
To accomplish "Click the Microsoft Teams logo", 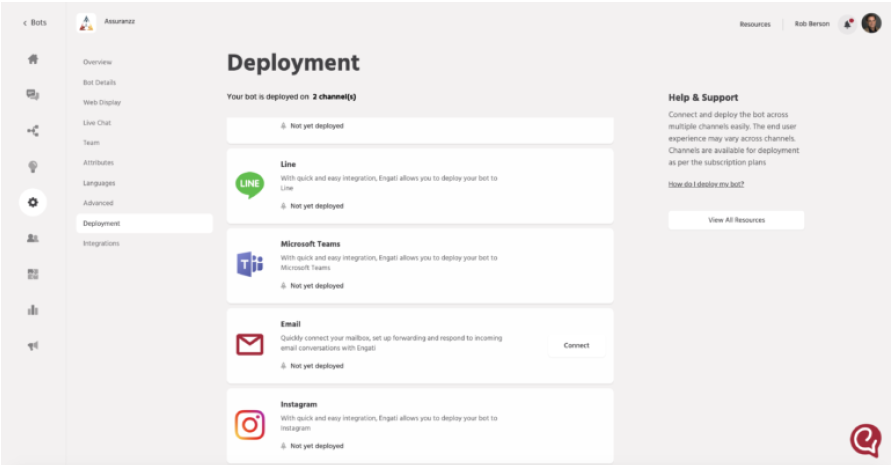I will click(x=249, y=265).
